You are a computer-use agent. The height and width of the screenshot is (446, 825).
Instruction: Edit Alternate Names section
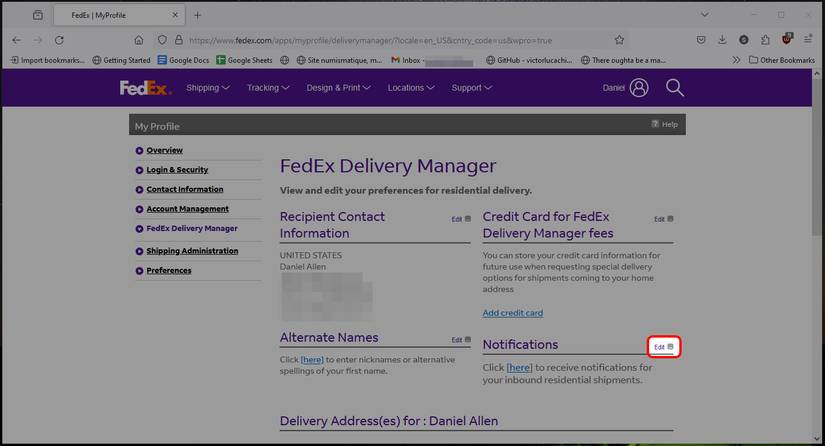(461, 340)
